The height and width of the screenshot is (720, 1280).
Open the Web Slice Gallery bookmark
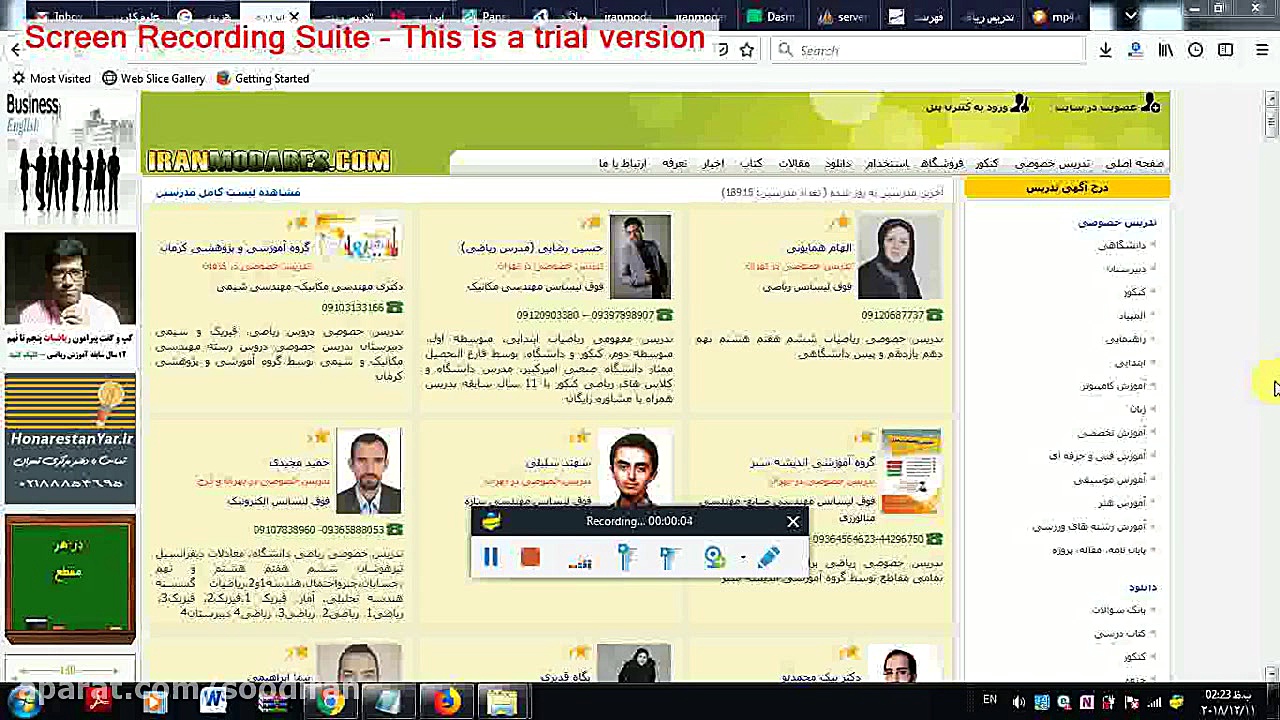click(x=154, y=78)
